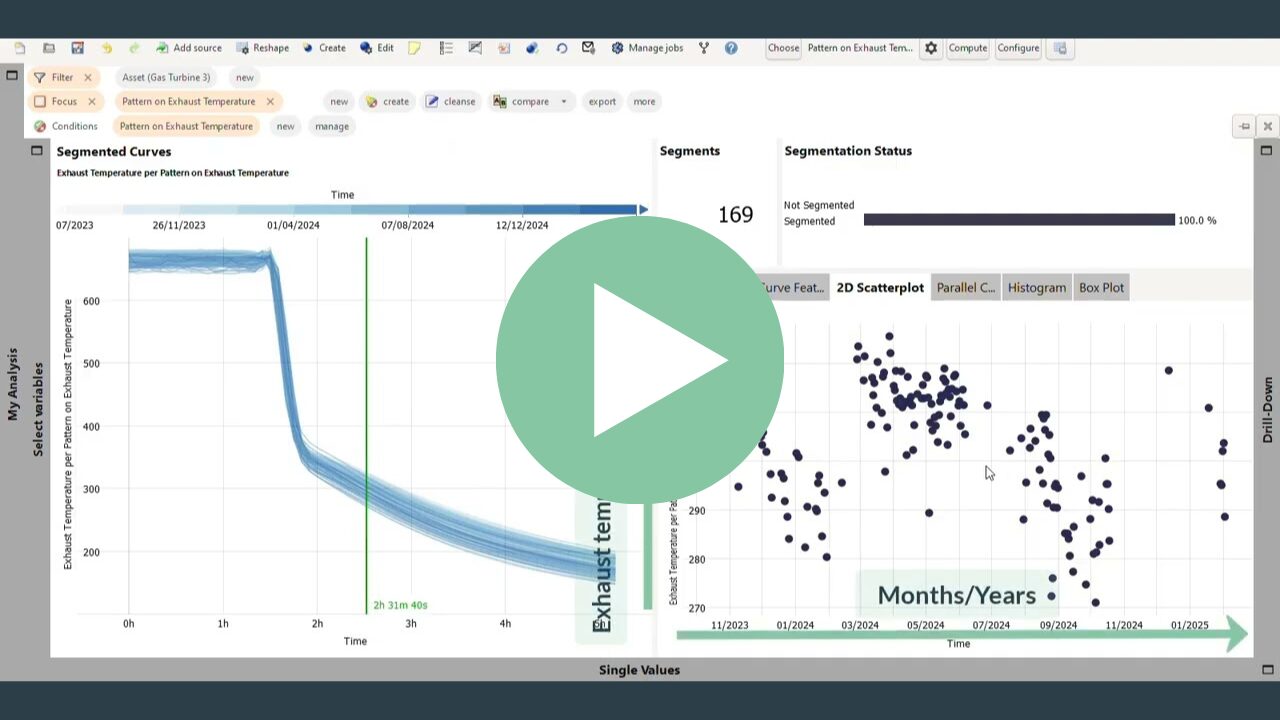
Task: Open the help question mark icon
Action: pos(731,48)
